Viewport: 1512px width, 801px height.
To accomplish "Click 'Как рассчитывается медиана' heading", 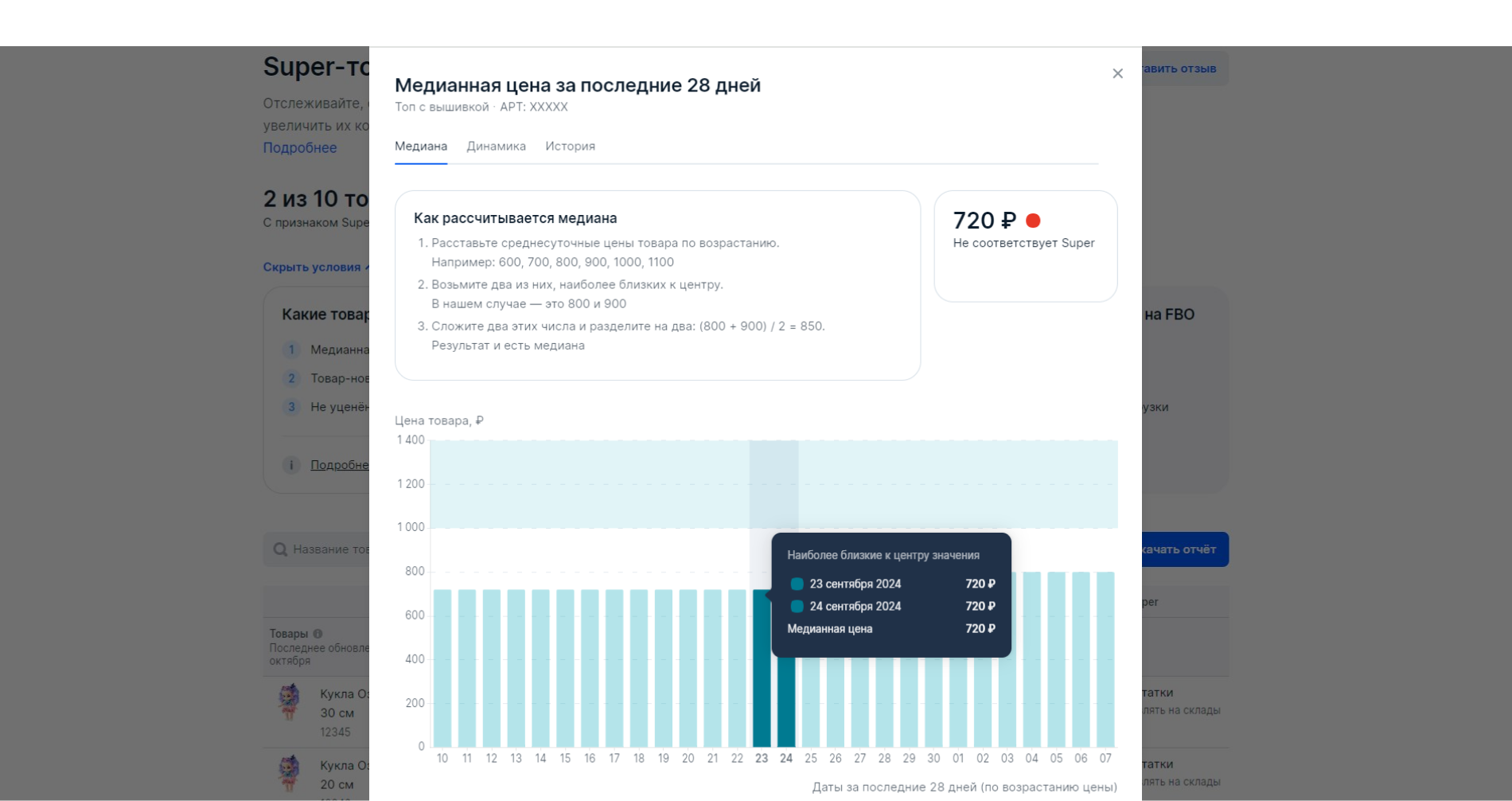I will 515,218.
